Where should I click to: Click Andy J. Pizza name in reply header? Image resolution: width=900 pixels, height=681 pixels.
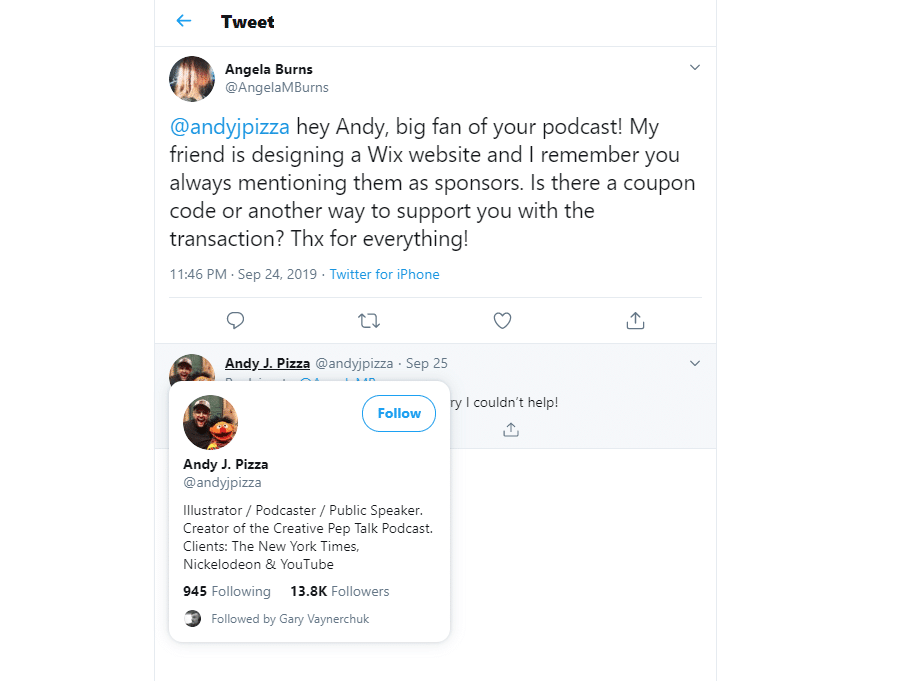click(267, 363)
